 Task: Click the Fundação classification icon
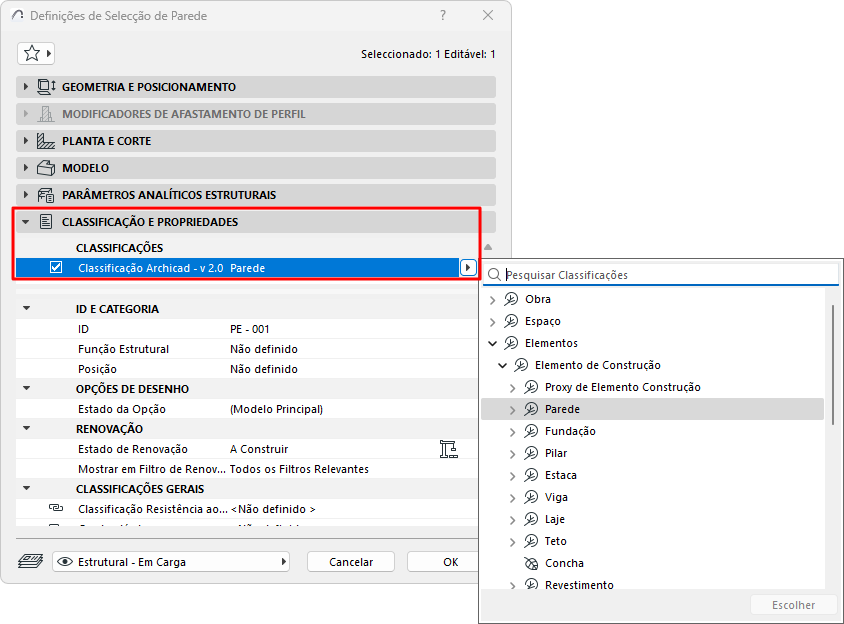[x=531, y=431]
